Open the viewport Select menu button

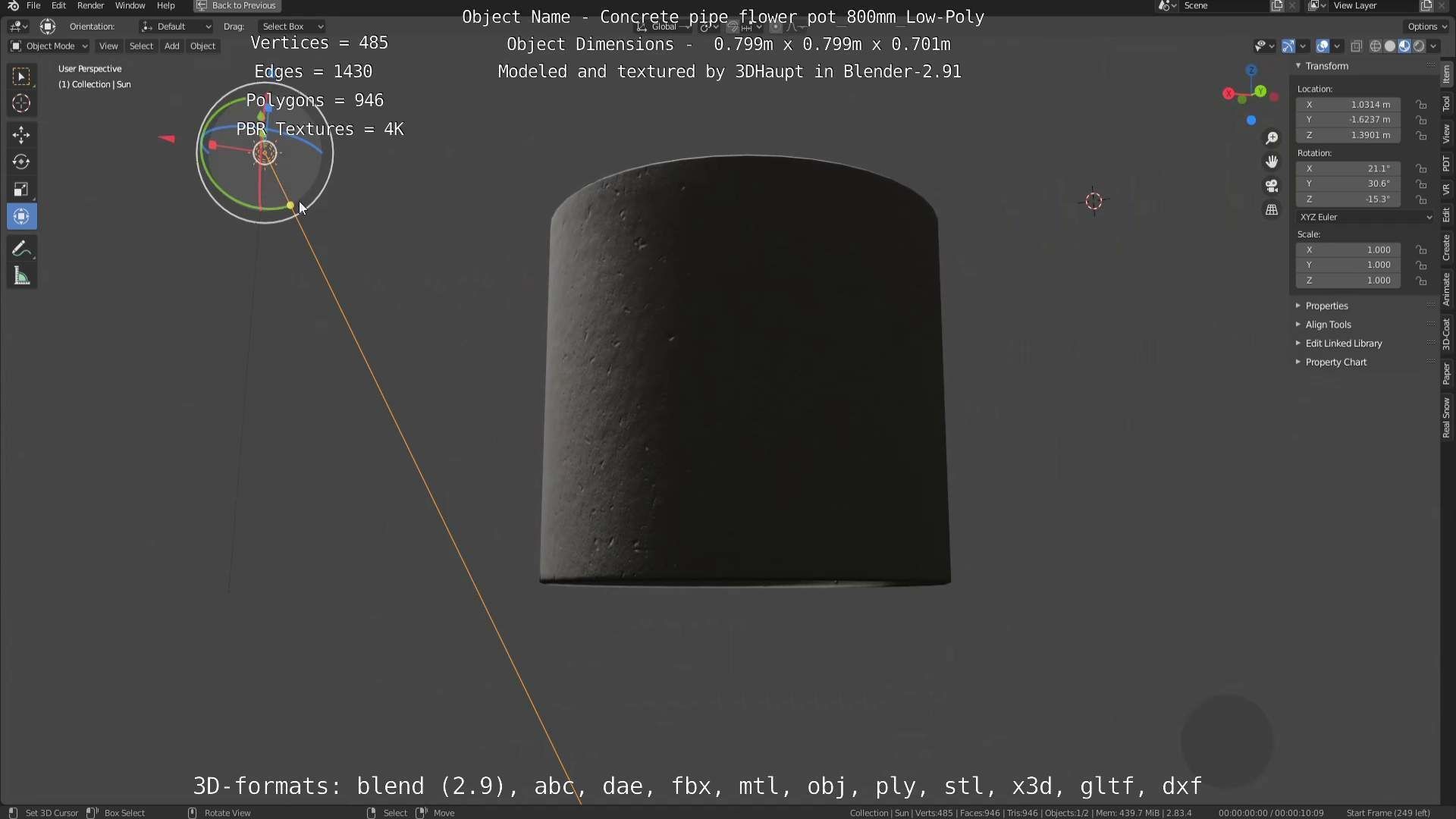coord(141,46)
